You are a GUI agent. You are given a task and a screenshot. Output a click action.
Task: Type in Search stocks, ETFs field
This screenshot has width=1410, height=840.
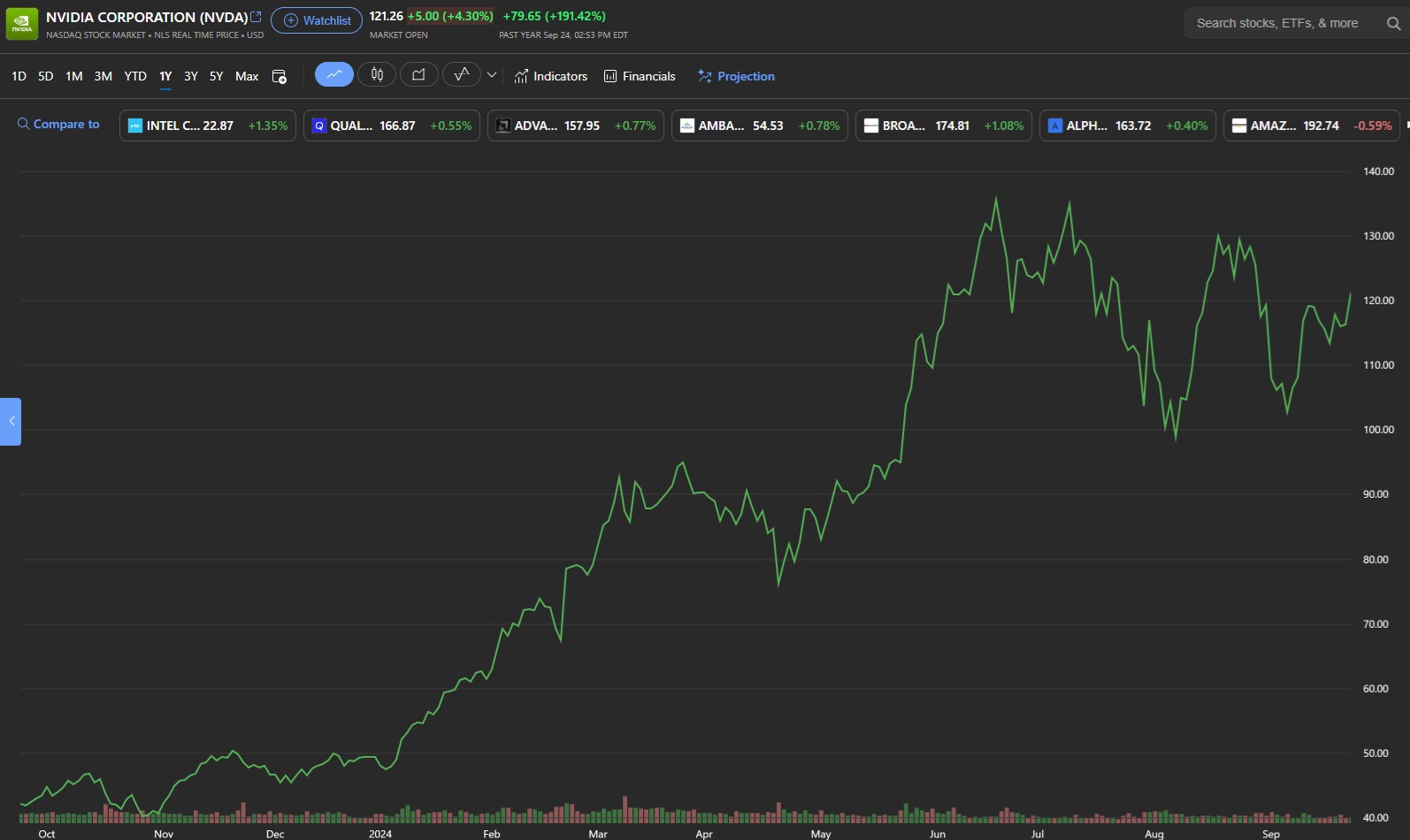1276,24
